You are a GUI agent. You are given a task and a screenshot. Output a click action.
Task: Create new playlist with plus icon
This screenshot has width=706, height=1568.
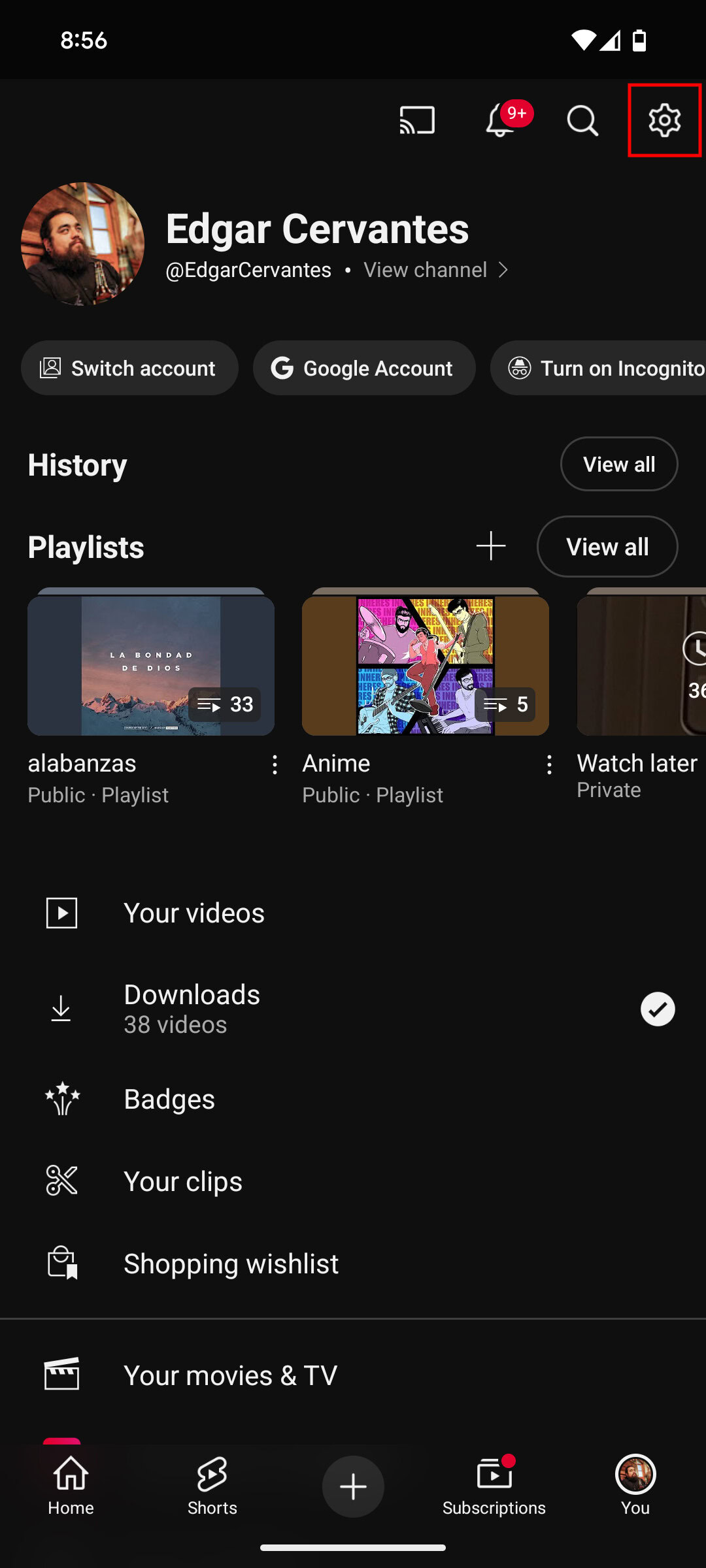(x=491, y=546)
